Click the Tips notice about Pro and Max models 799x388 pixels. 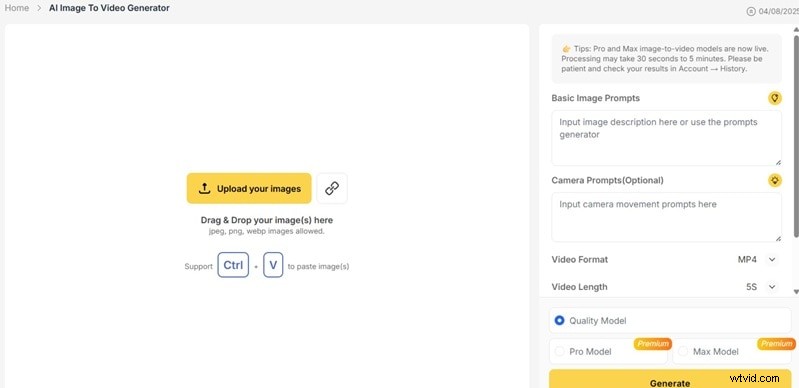[667, 59]
